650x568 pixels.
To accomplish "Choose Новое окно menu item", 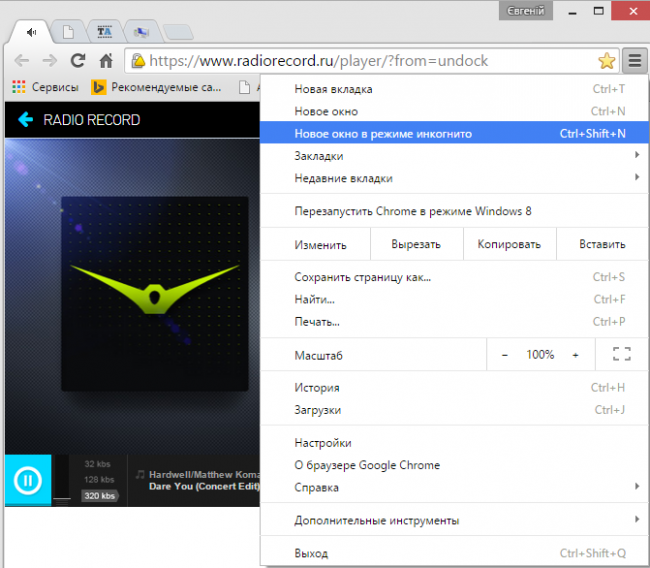I will click(454, 111).
